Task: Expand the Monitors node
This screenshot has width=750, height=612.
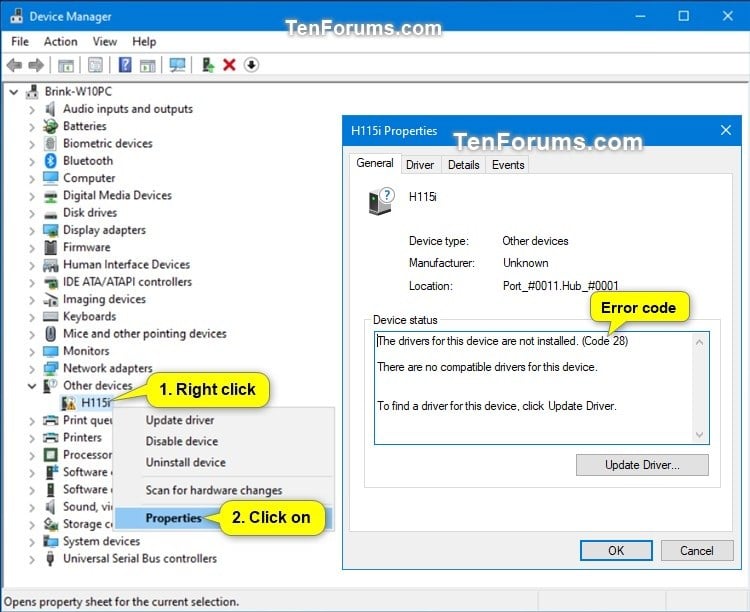Action: coord(32,351)
